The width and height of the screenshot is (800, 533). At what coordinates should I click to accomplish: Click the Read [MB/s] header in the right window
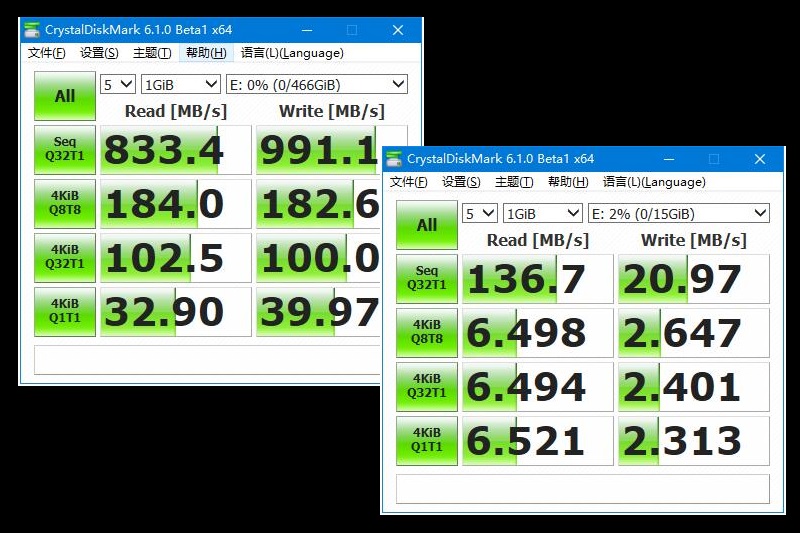tap(538, 240)
